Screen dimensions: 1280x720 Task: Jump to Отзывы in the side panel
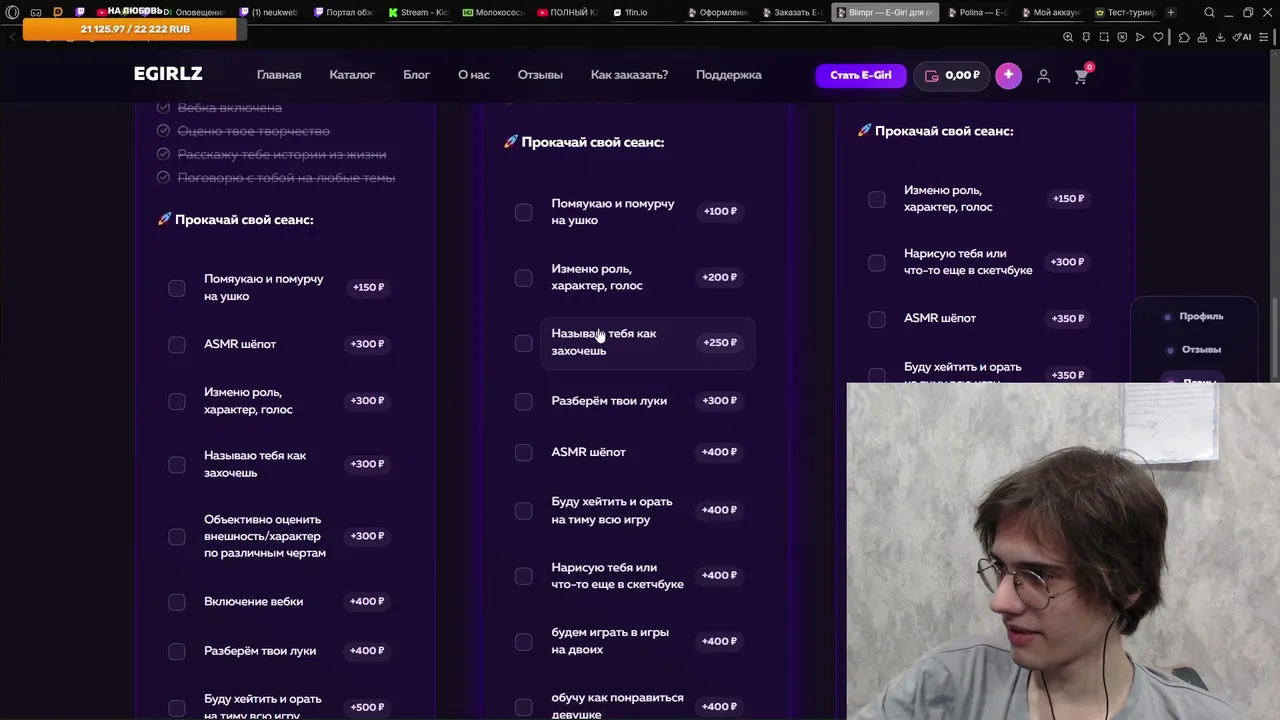pyautogui.click(x=1201, y=349)
